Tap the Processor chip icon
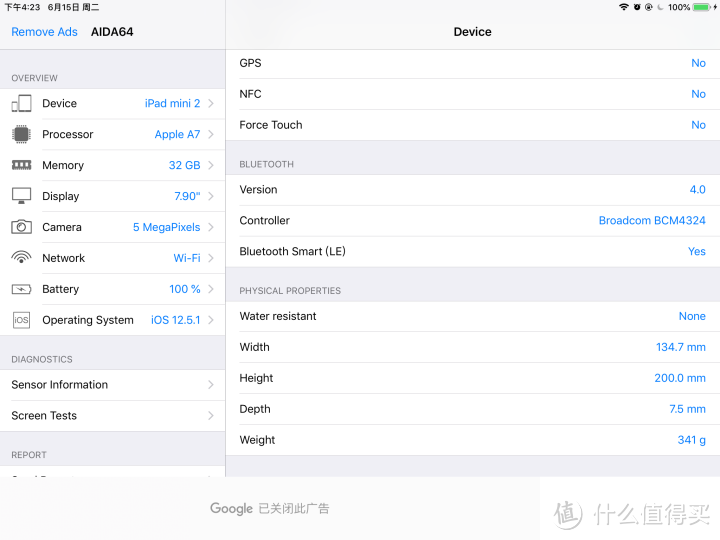This screenshot has width=720, height=540. coord(21,134)
